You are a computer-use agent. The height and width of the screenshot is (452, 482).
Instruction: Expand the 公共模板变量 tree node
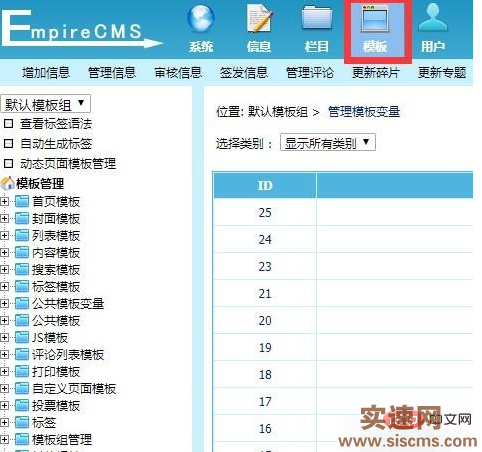(x=4, y=304)
